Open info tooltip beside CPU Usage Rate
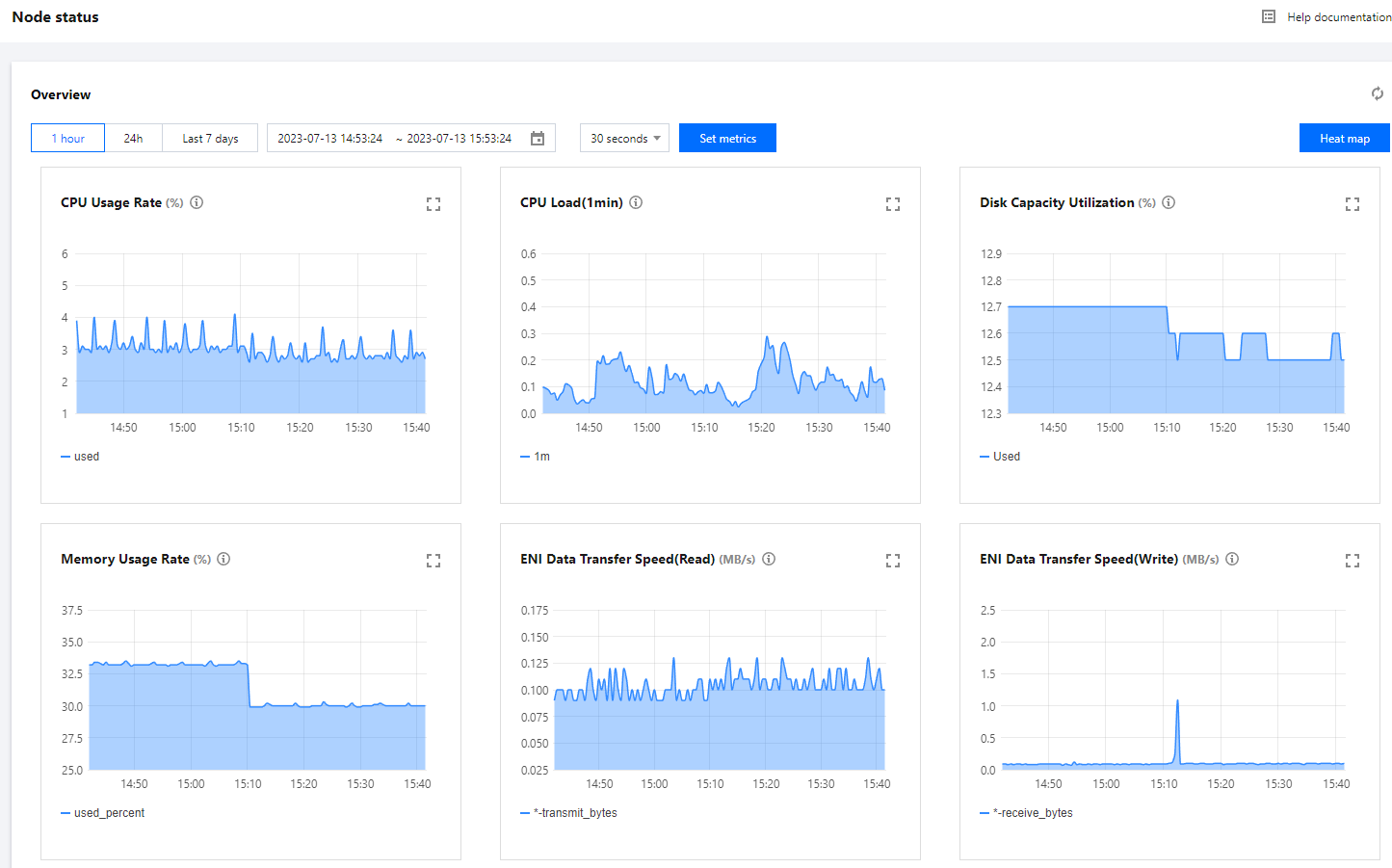Viewport: 1392px width, 868px height. click(197, 202)
